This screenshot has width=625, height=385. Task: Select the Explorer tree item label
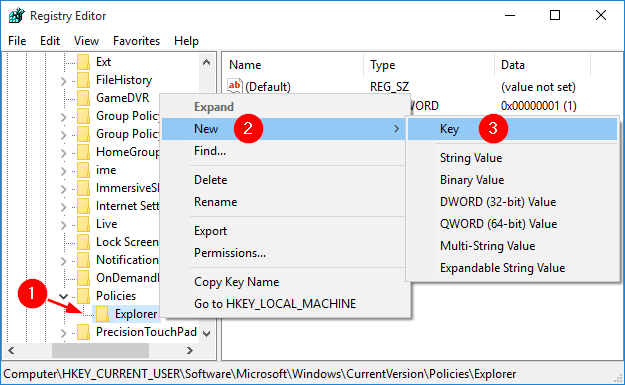point(136,314)
